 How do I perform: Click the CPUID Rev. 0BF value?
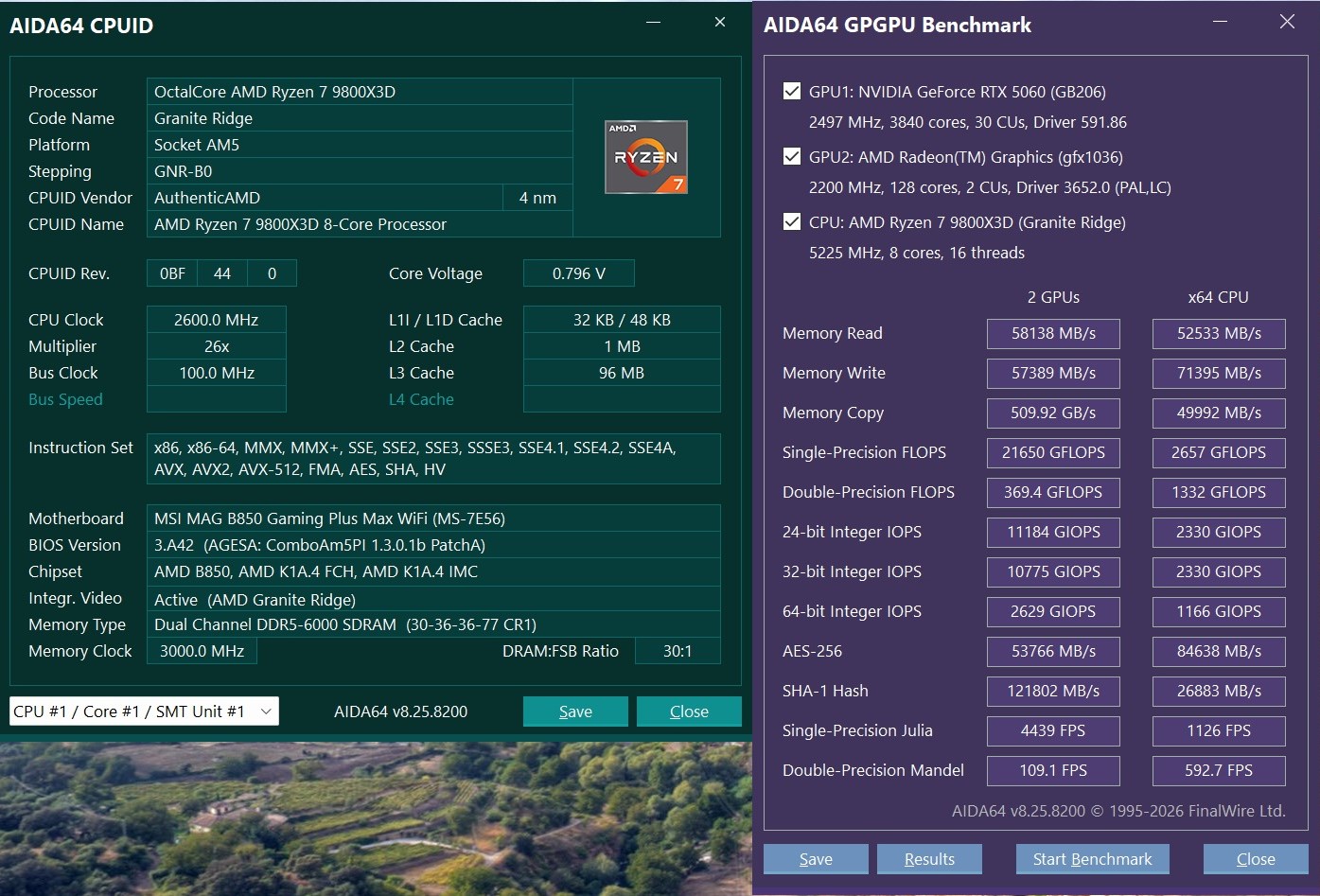[x=172, y=273]
